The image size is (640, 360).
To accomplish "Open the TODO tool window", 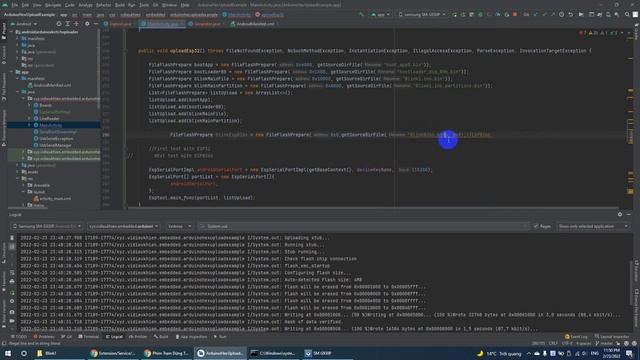I will pos(19,337).
